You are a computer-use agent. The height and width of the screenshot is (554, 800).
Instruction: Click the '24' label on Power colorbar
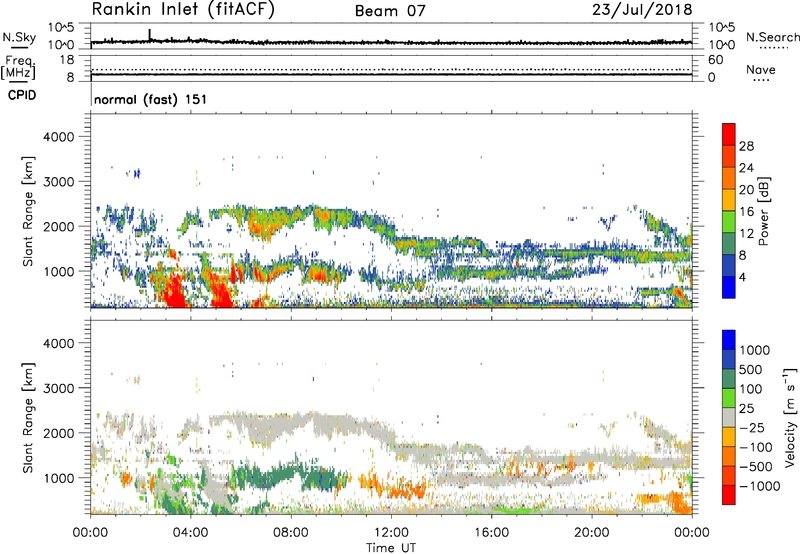[746, 168]
